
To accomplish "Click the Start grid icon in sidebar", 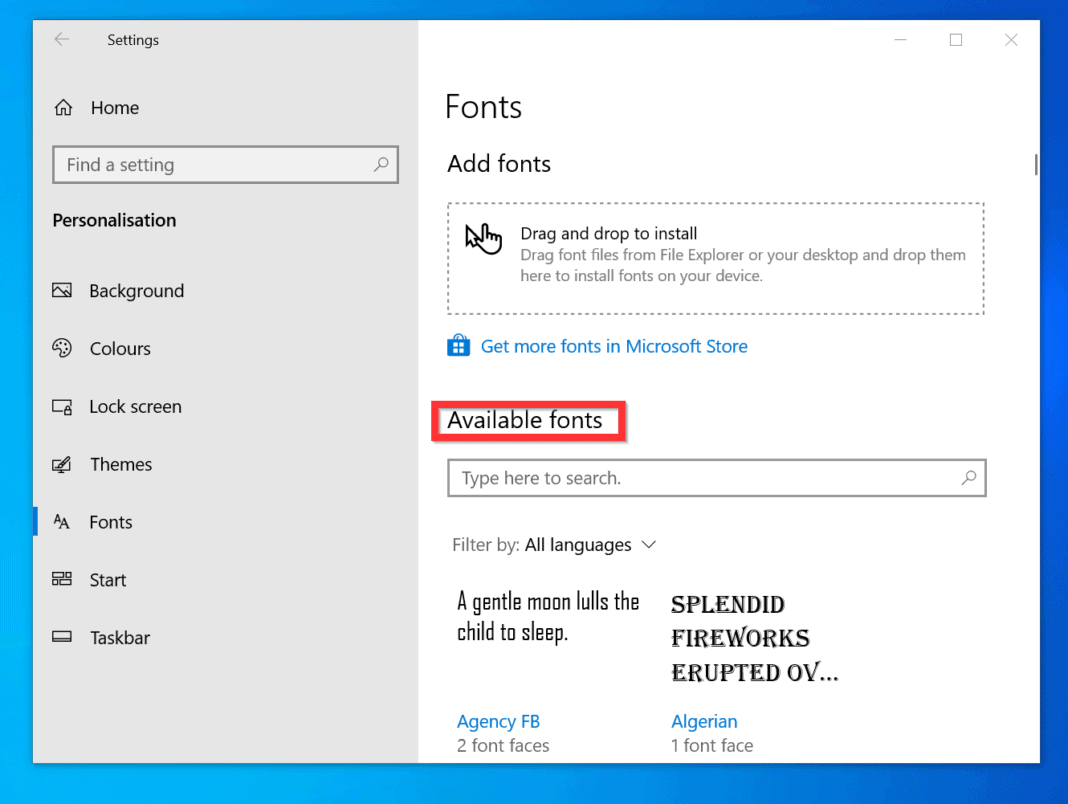I will (x=62, y=579).
